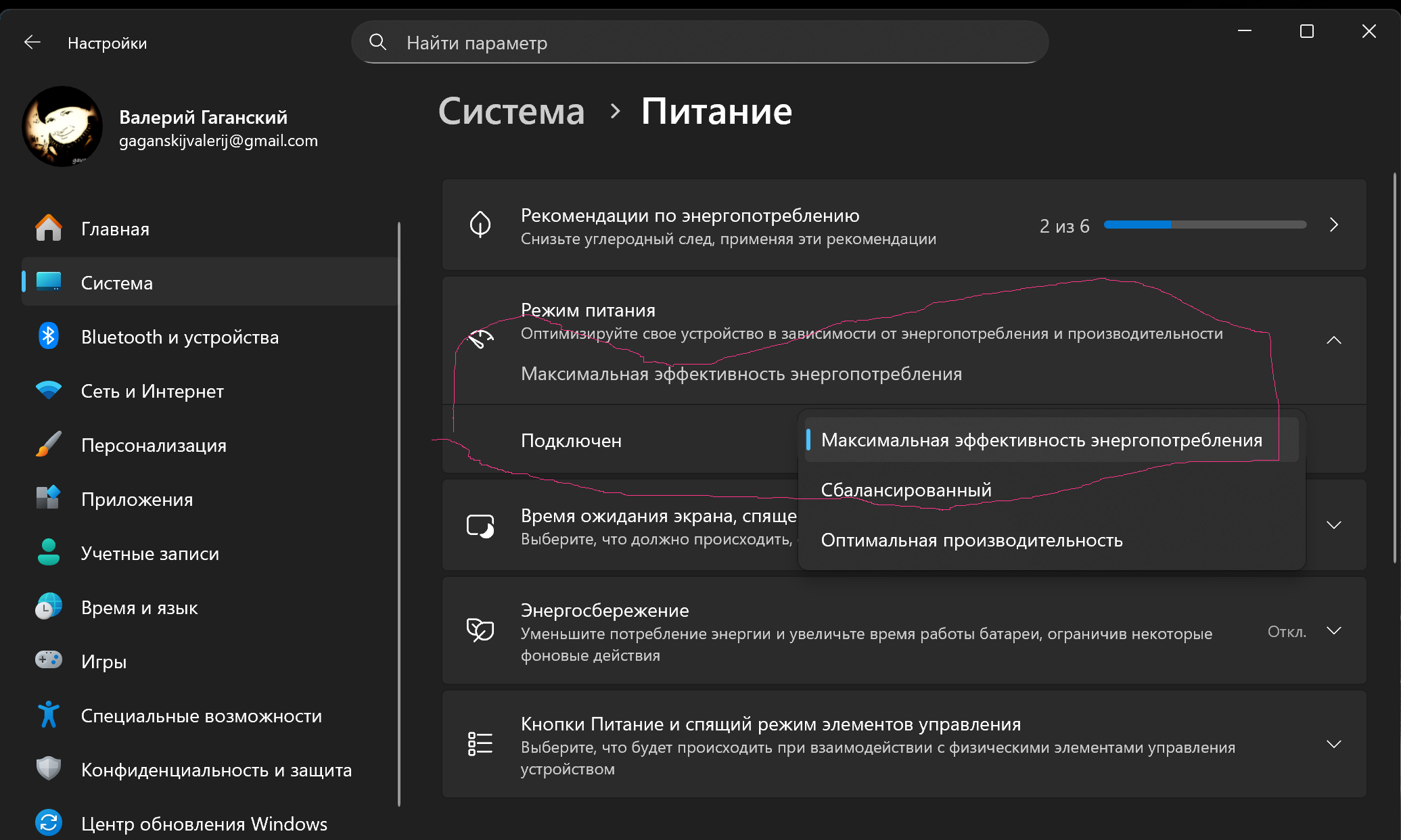The image size is (1401, 840).
Task: Click the Центр обновления Windows icon
Action: (x=48, y=823)
